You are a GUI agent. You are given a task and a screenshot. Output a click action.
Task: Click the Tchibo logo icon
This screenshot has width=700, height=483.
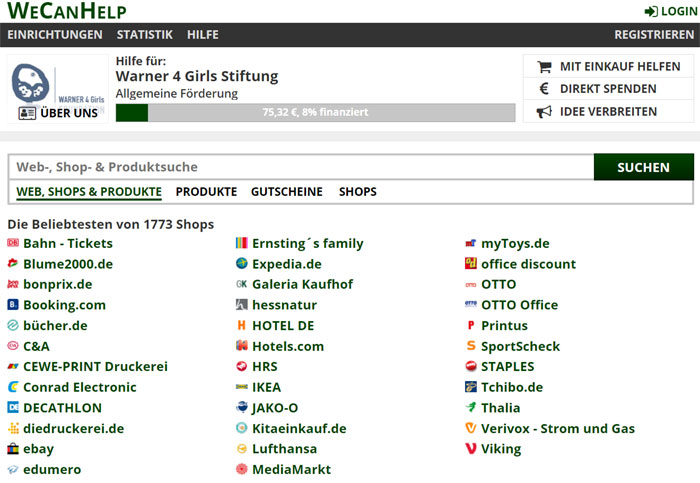[471, 387]
